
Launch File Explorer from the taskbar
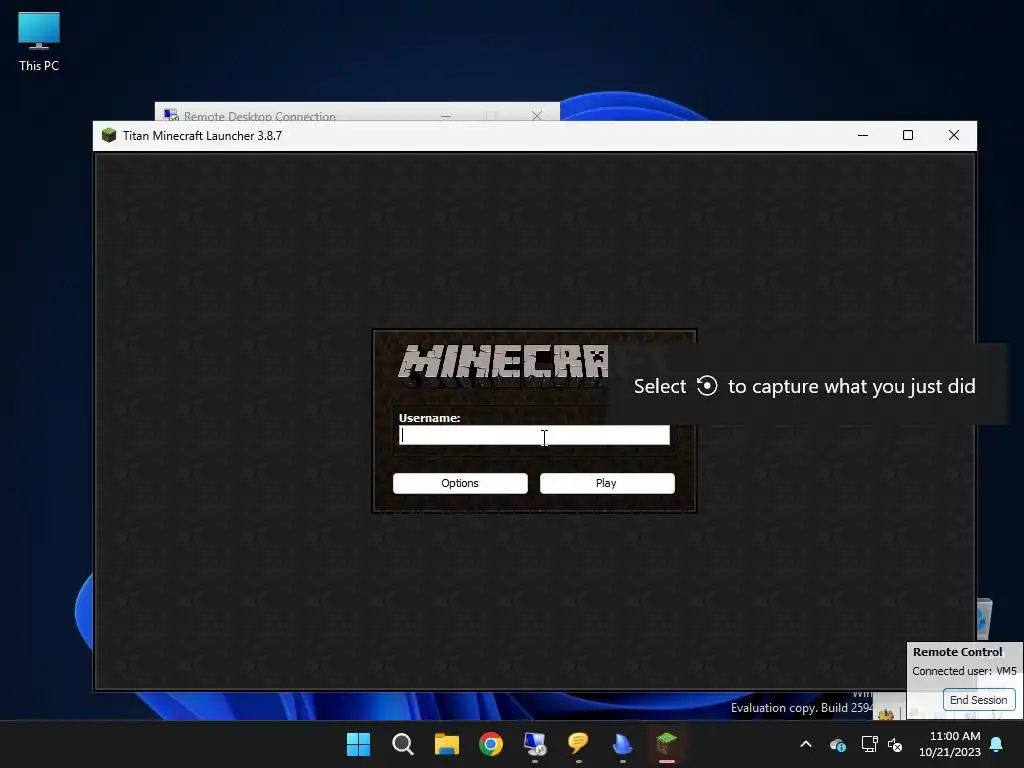point(447,744)
